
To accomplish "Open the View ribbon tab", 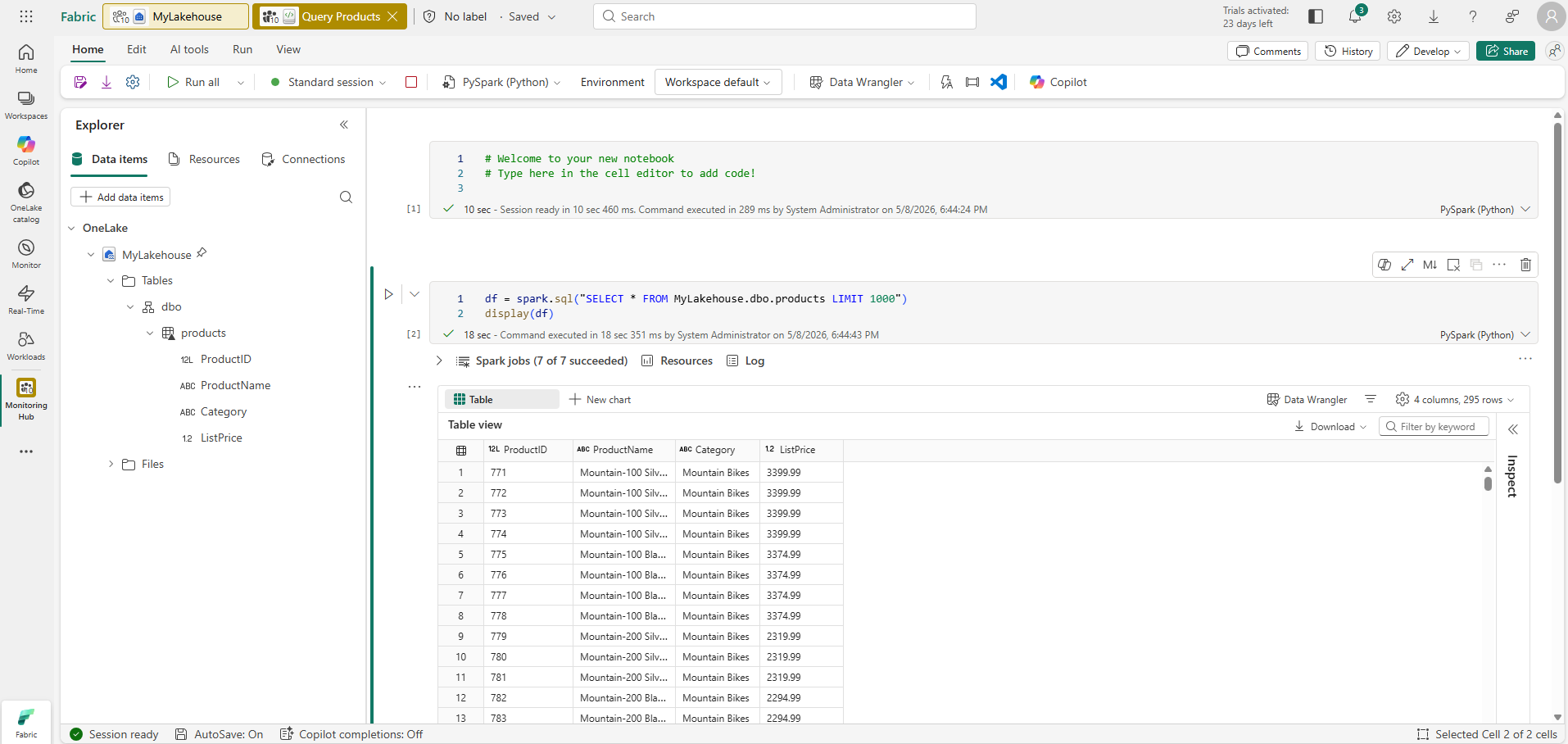I will [x=288, y=49].
